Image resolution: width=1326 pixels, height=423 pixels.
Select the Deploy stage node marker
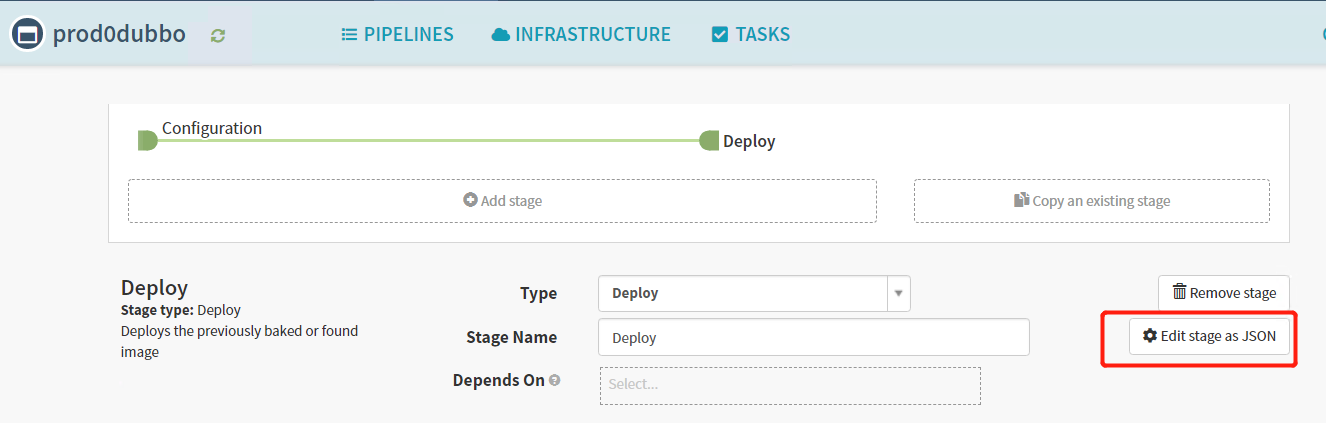709,141
